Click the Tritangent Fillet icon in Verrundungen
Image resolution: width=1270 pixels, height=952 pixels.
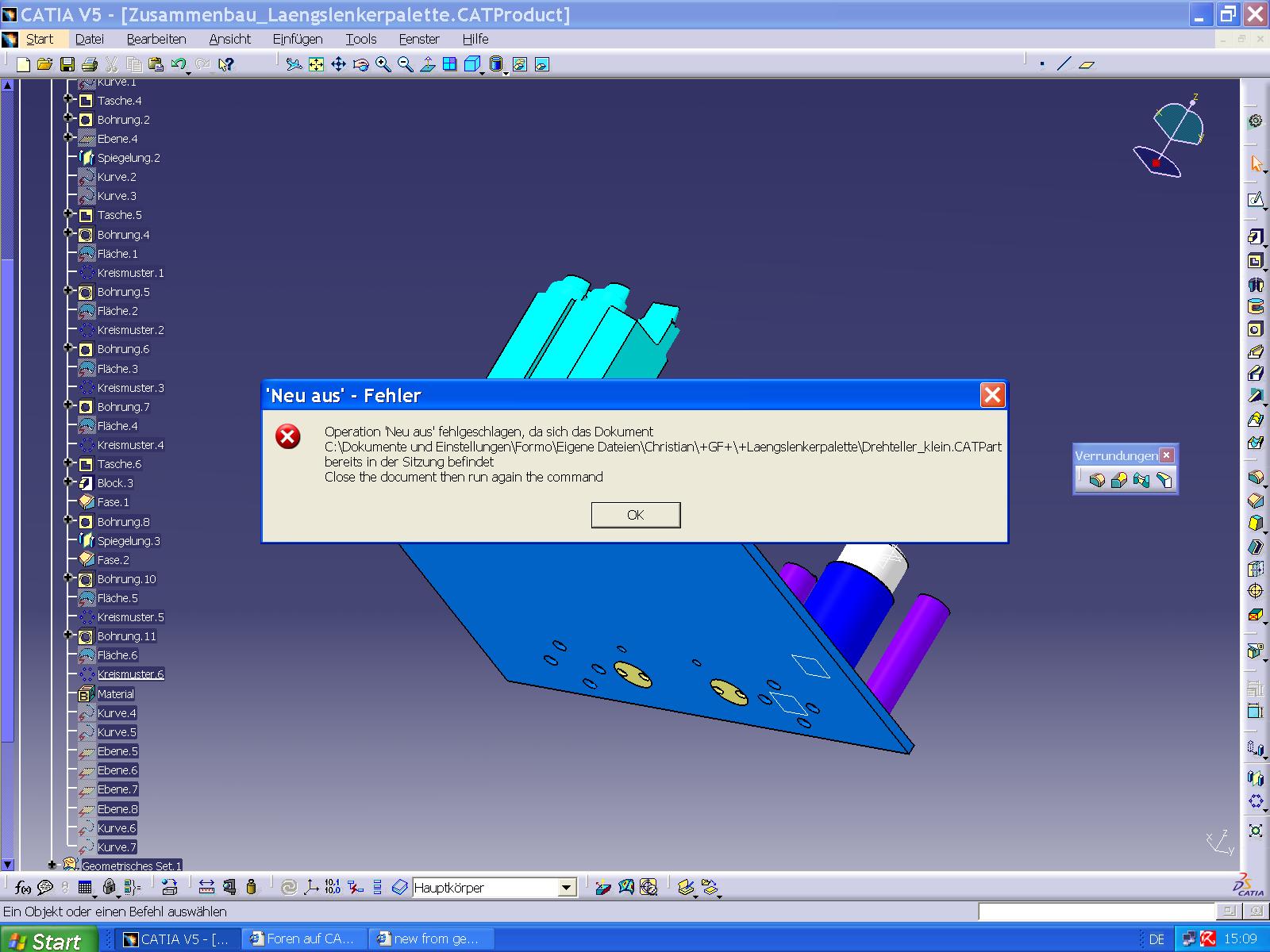(1164, 479)
